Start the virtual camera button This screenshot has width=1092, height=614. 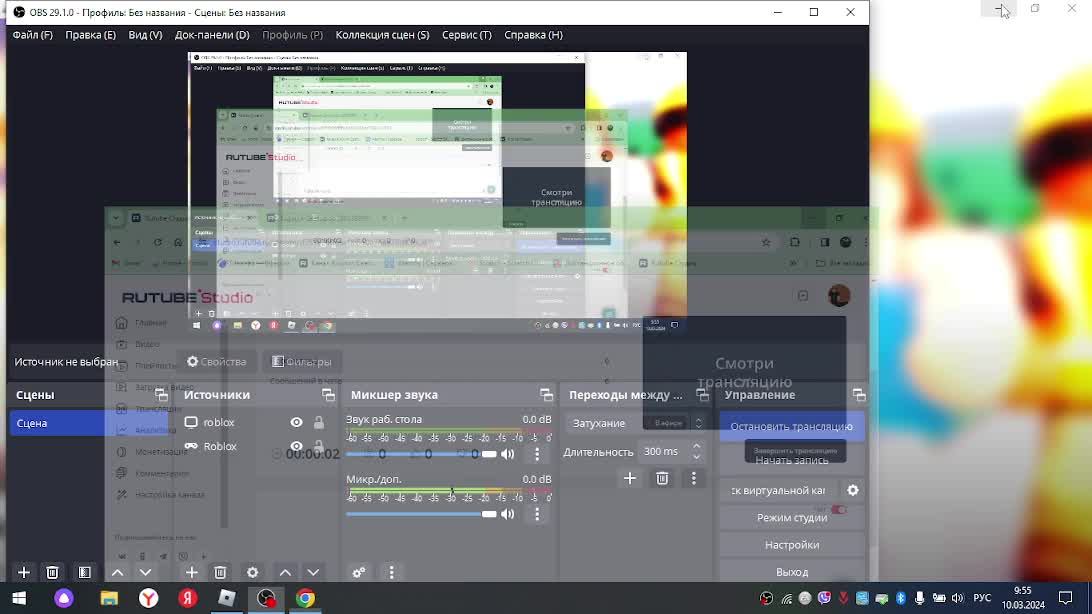point(779,490)
